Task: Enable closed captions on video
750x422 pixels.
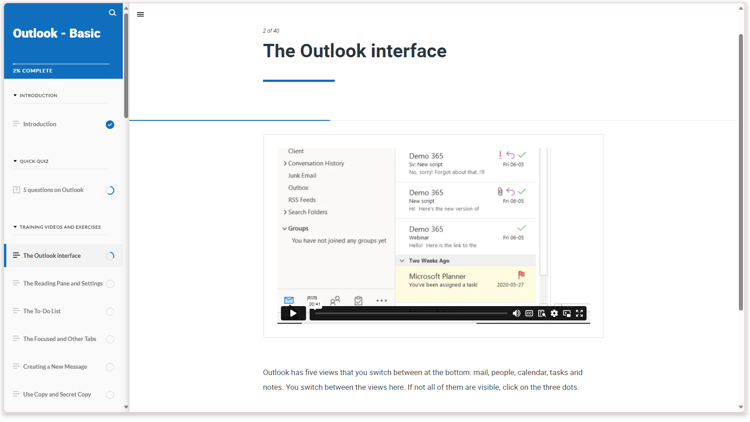Action: [529, 314]
